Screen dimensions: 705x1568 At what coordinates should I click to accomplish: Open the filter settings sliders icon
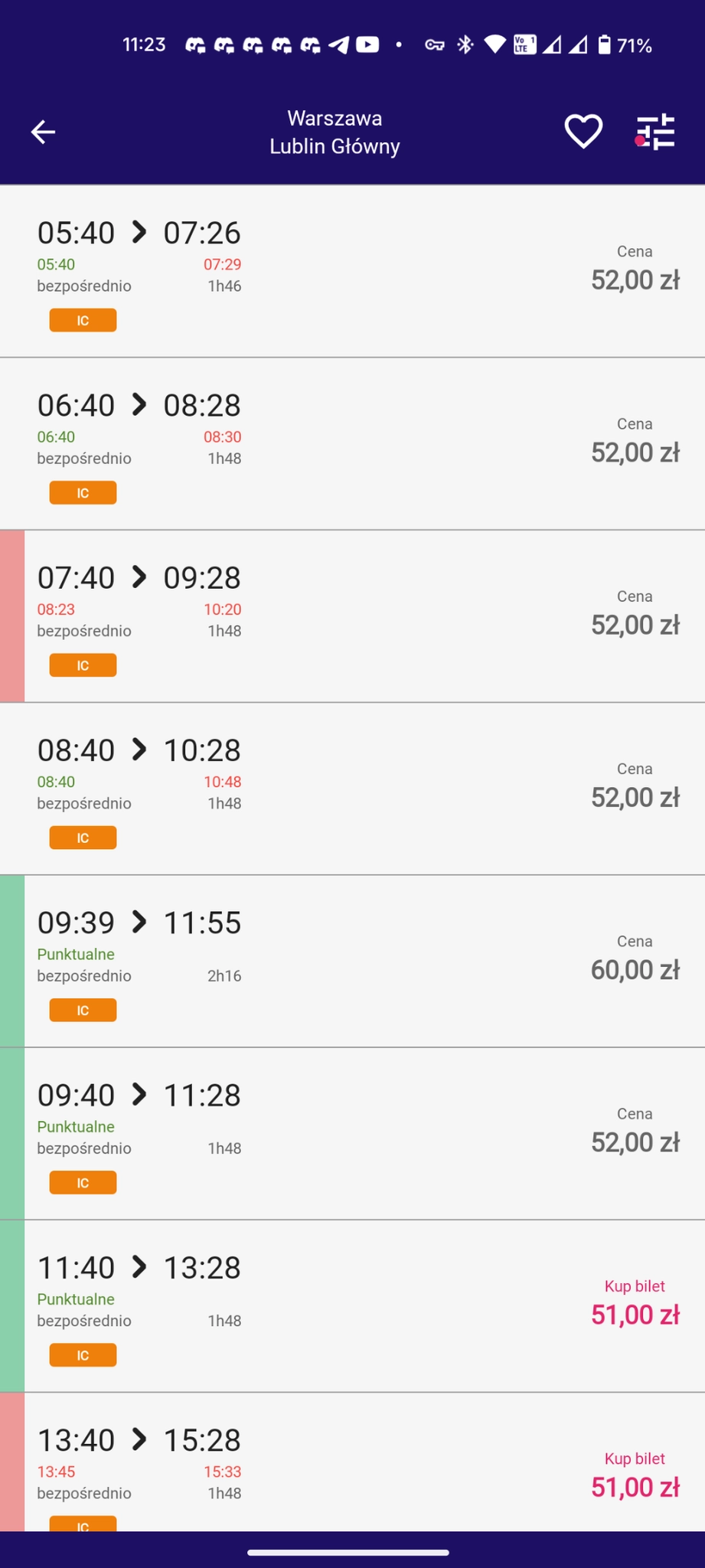(655, 132)
